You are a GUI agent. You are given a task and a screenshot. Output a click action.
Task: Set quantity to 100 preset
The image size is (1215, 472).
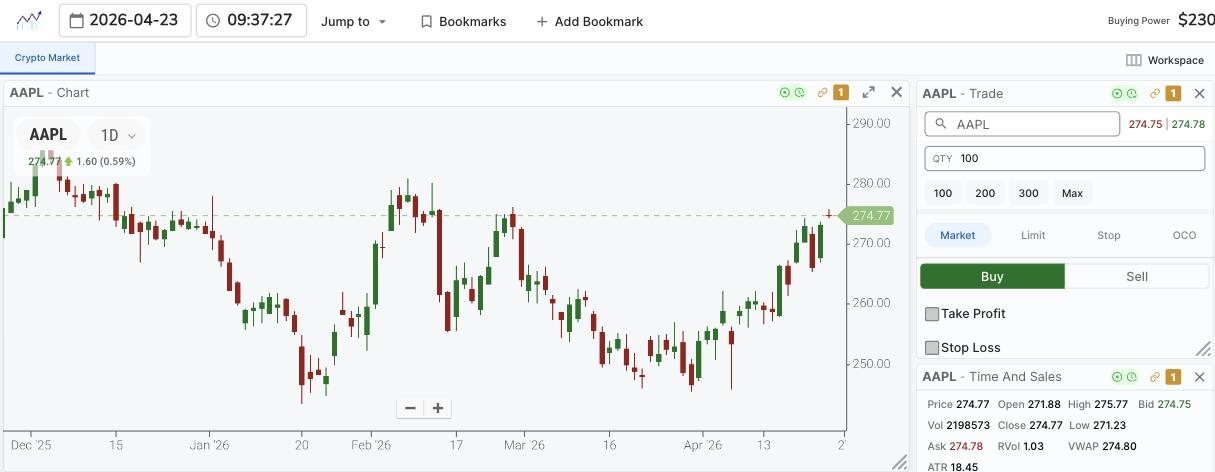[x=943, y=193]
